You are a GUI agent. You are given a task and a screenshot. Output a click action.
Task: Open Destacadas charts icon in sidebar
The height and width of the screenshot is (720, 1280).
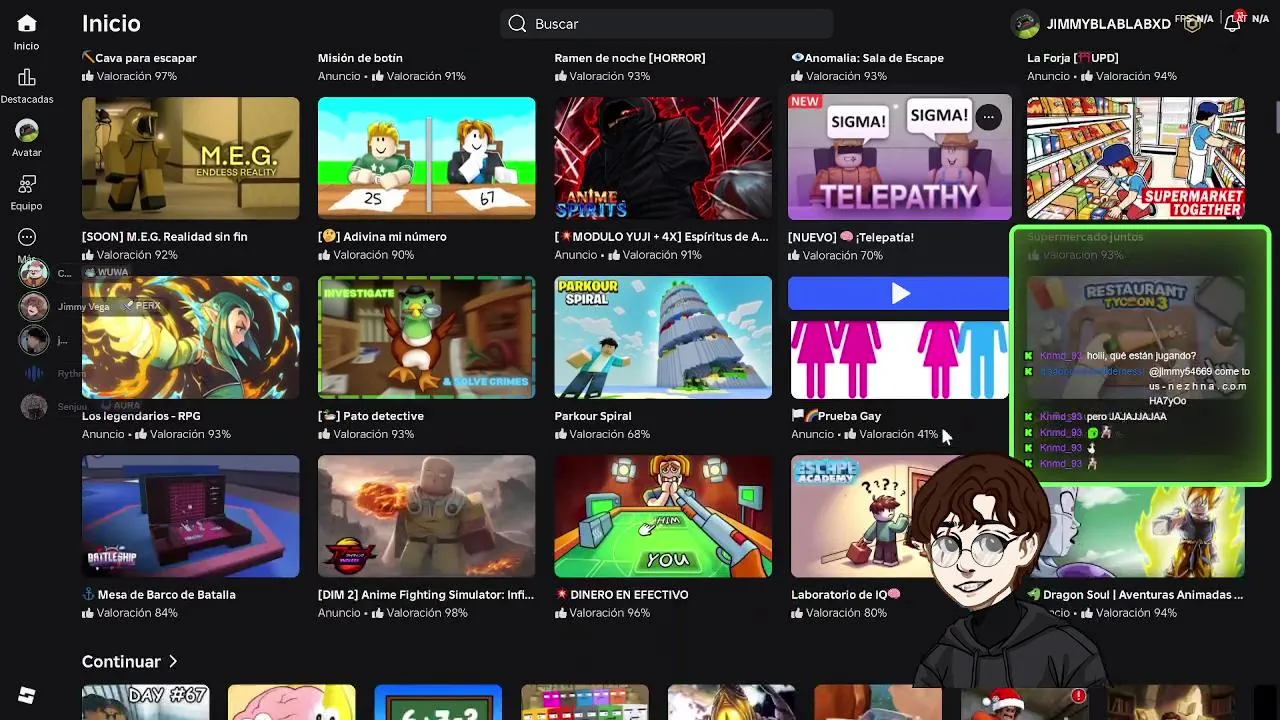point(27,78)
